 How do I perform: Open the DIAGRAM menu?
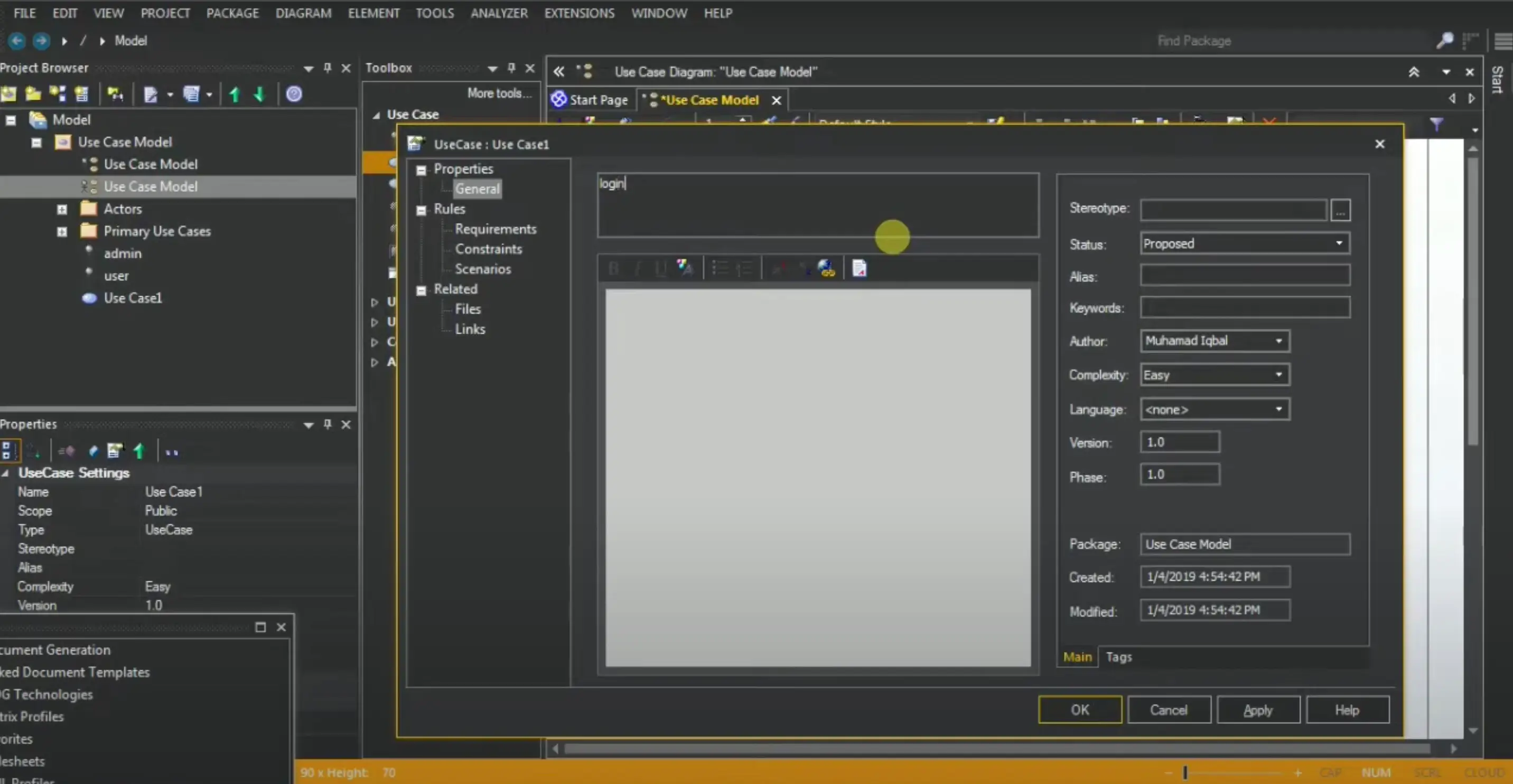[x=303, y=13]
